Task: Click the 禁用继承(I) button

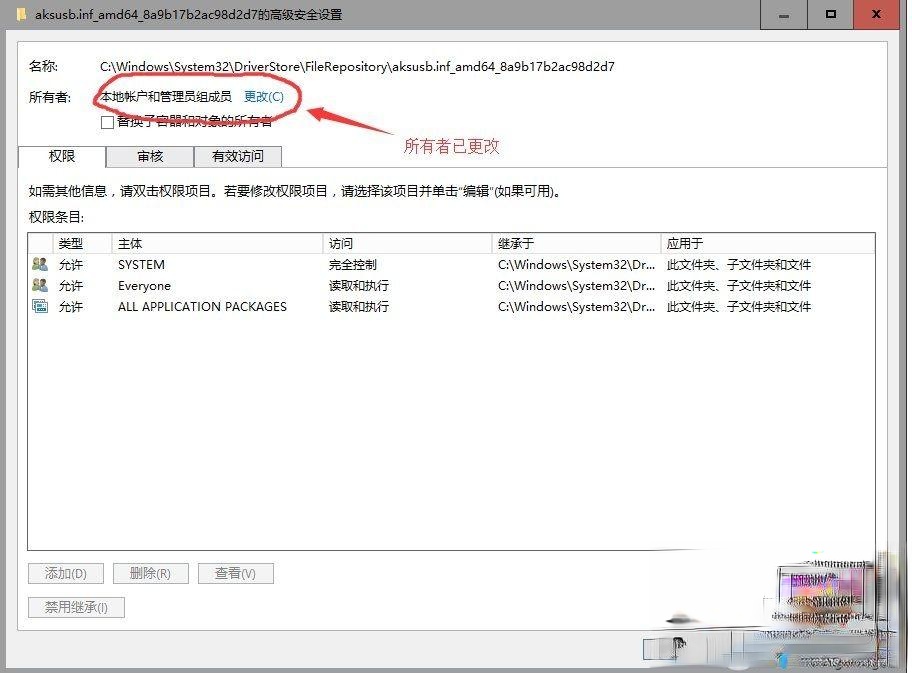Action: click(75, 607)
